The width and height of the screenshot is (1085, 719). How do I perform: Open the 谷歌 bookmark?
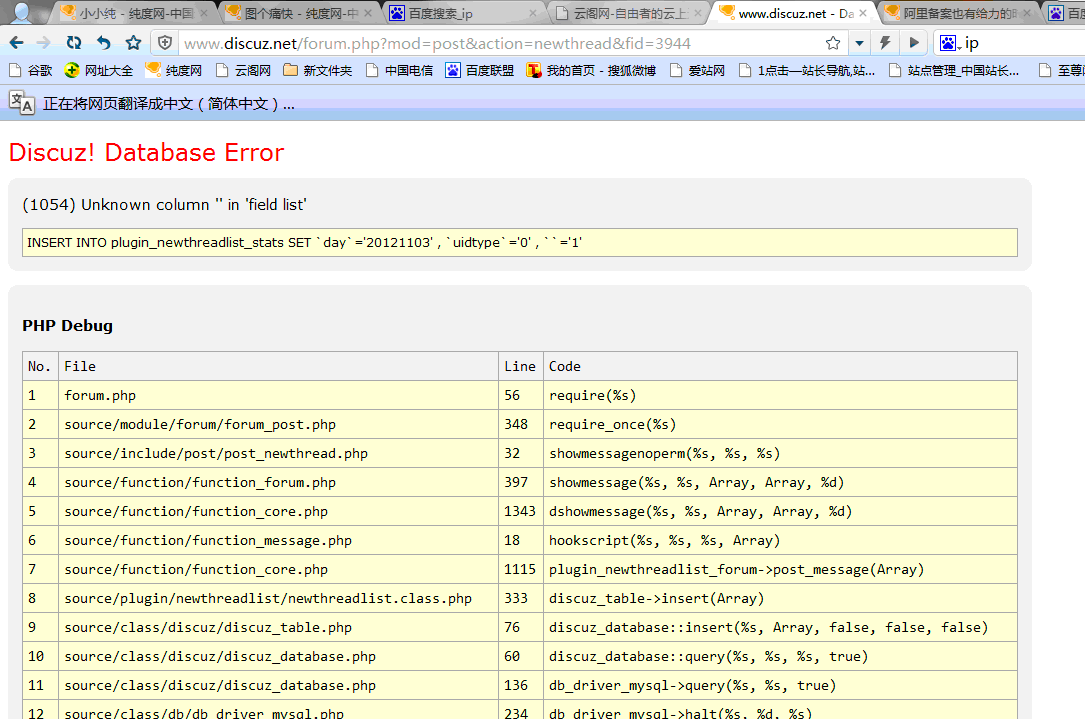click(x=30, y=71)
